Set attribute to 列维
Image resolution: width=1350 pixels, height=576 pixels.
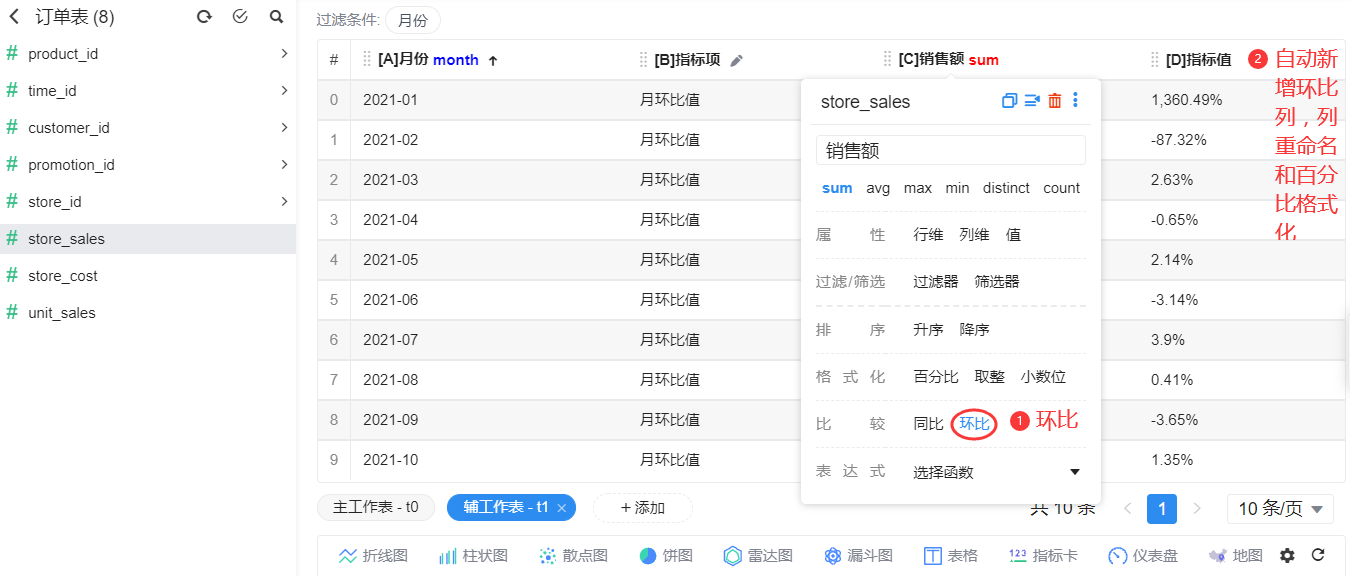pos(974,235)
